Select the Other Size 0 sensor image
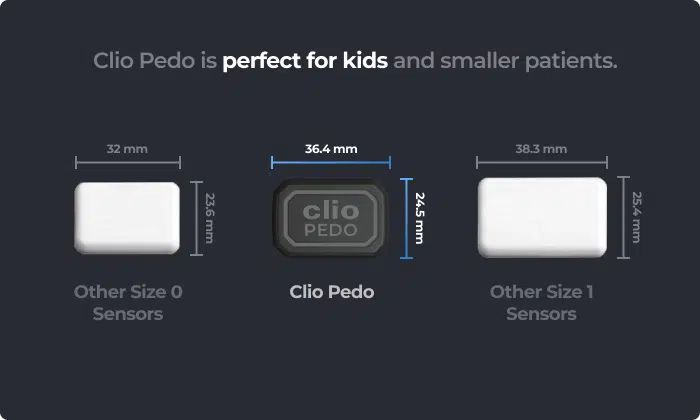Viewport: 700px width, 420px height. click(127, 218)
